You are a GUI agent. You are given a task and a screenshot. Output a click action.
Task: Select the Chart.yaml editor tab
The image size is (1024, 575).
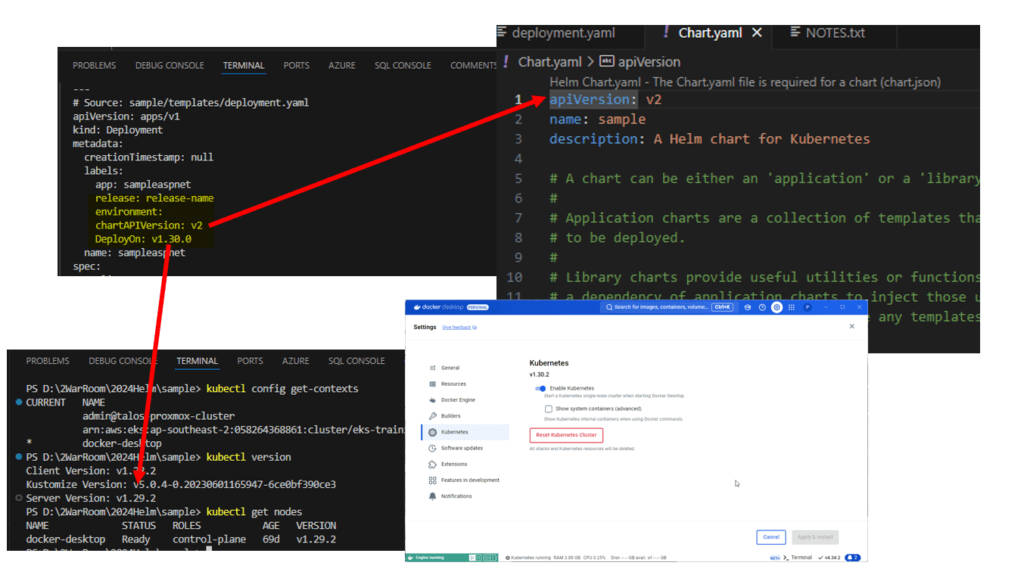click(710, 33)
